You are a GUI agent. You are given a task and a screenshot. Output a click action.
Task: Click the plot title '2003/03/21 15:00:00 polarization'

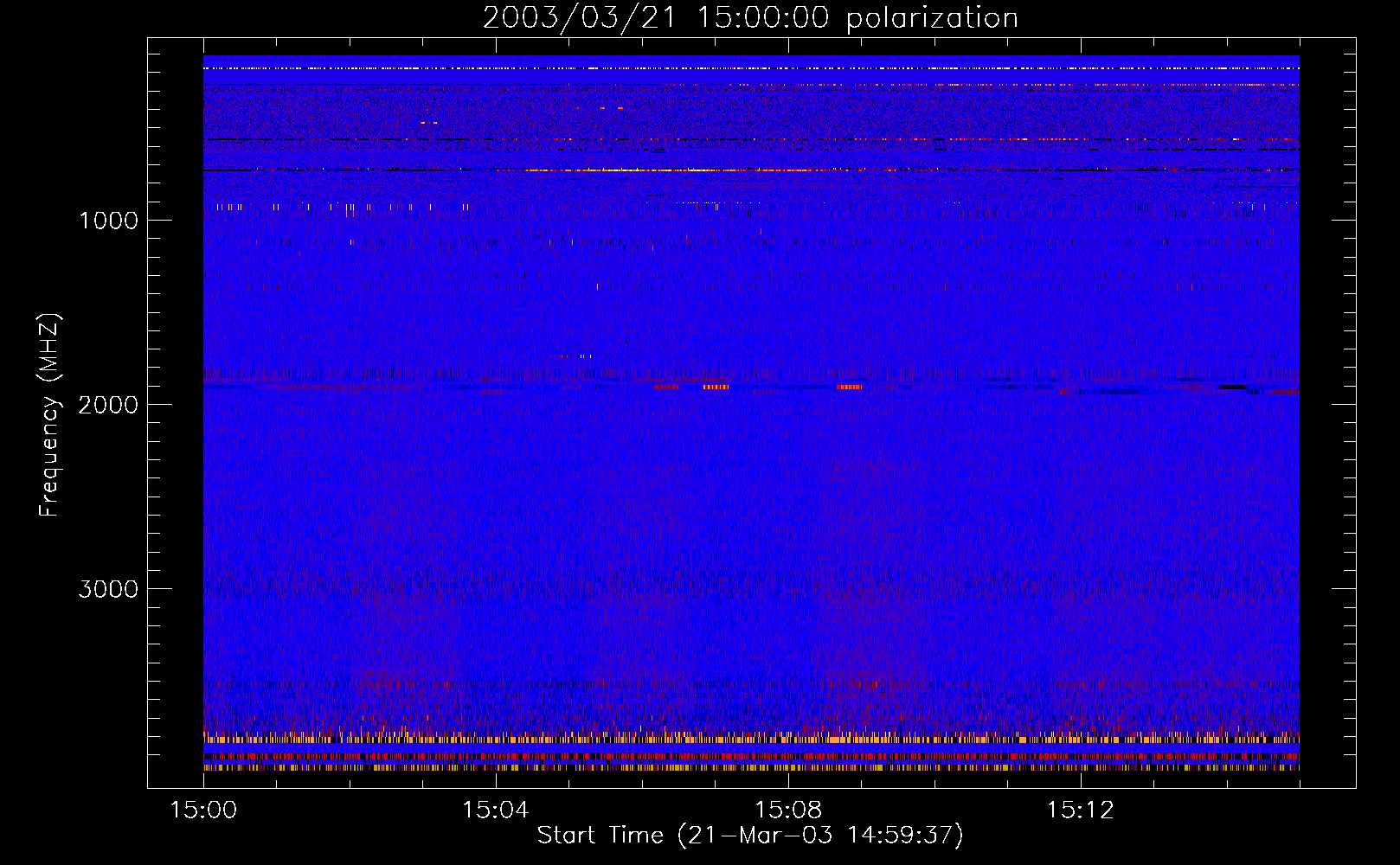[750, 18]
